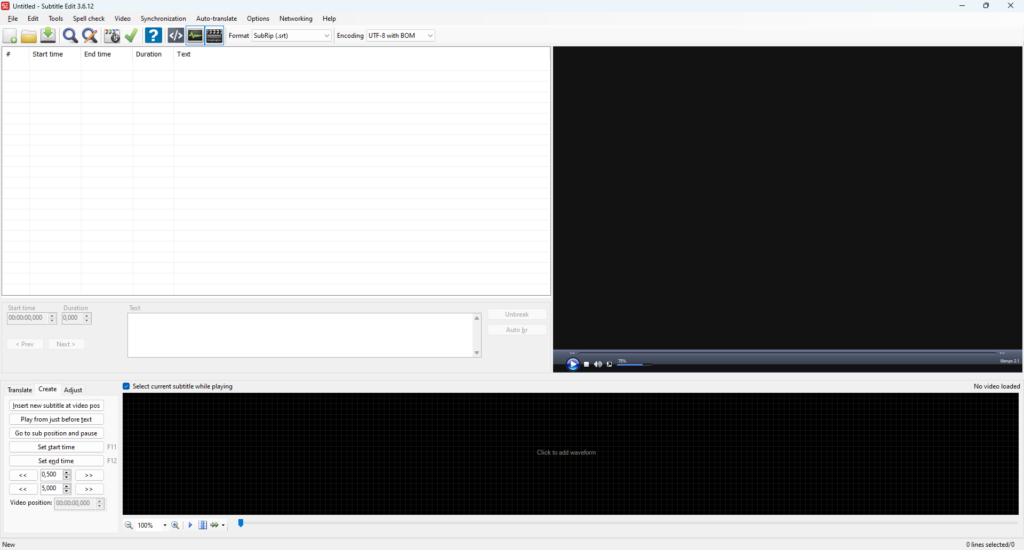Open the Tools menu
Viewport: 1024px width, 550px height.
[56, 19]
